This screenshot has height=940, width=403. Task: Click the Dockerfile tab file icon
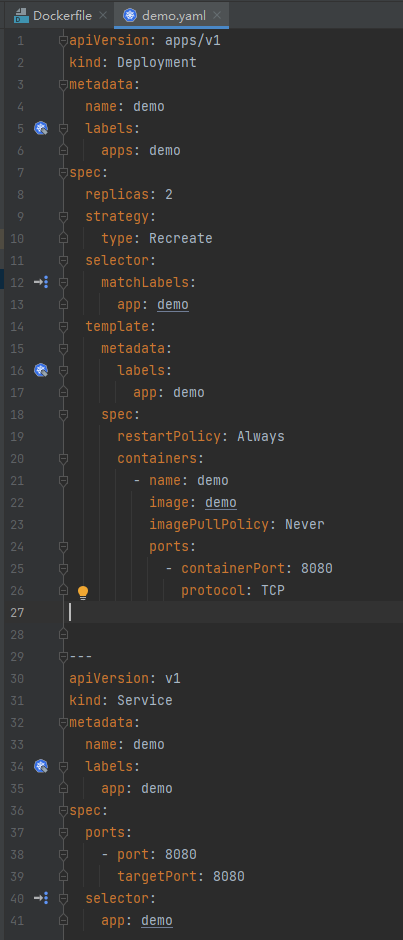(x=22, y=16)
